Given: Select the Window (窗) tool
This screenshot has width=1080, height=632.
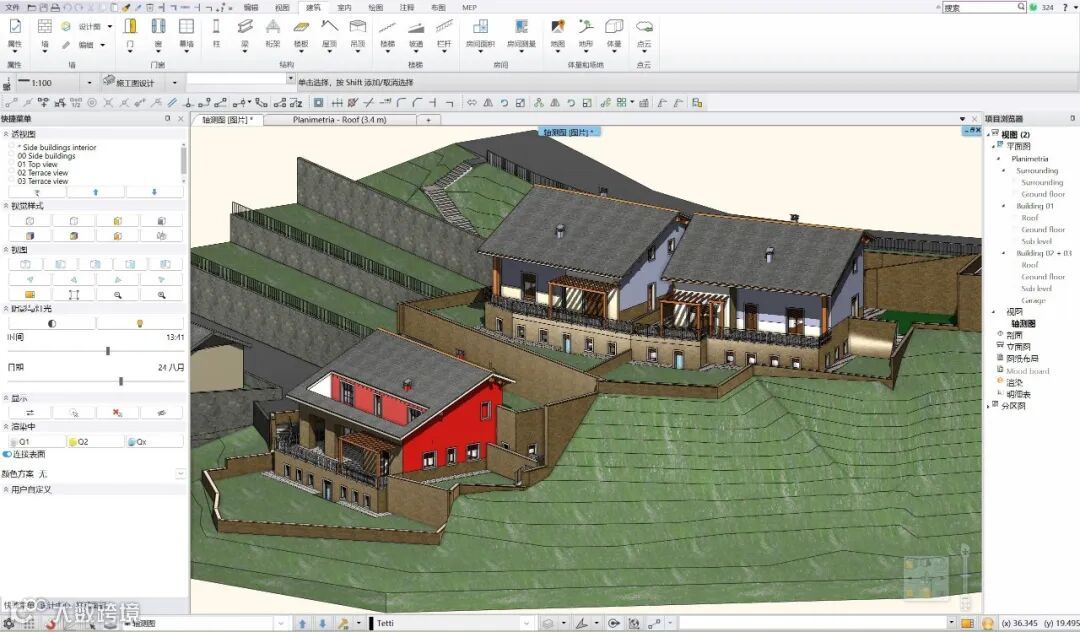Looking at the screenshot, I should 158,34.
